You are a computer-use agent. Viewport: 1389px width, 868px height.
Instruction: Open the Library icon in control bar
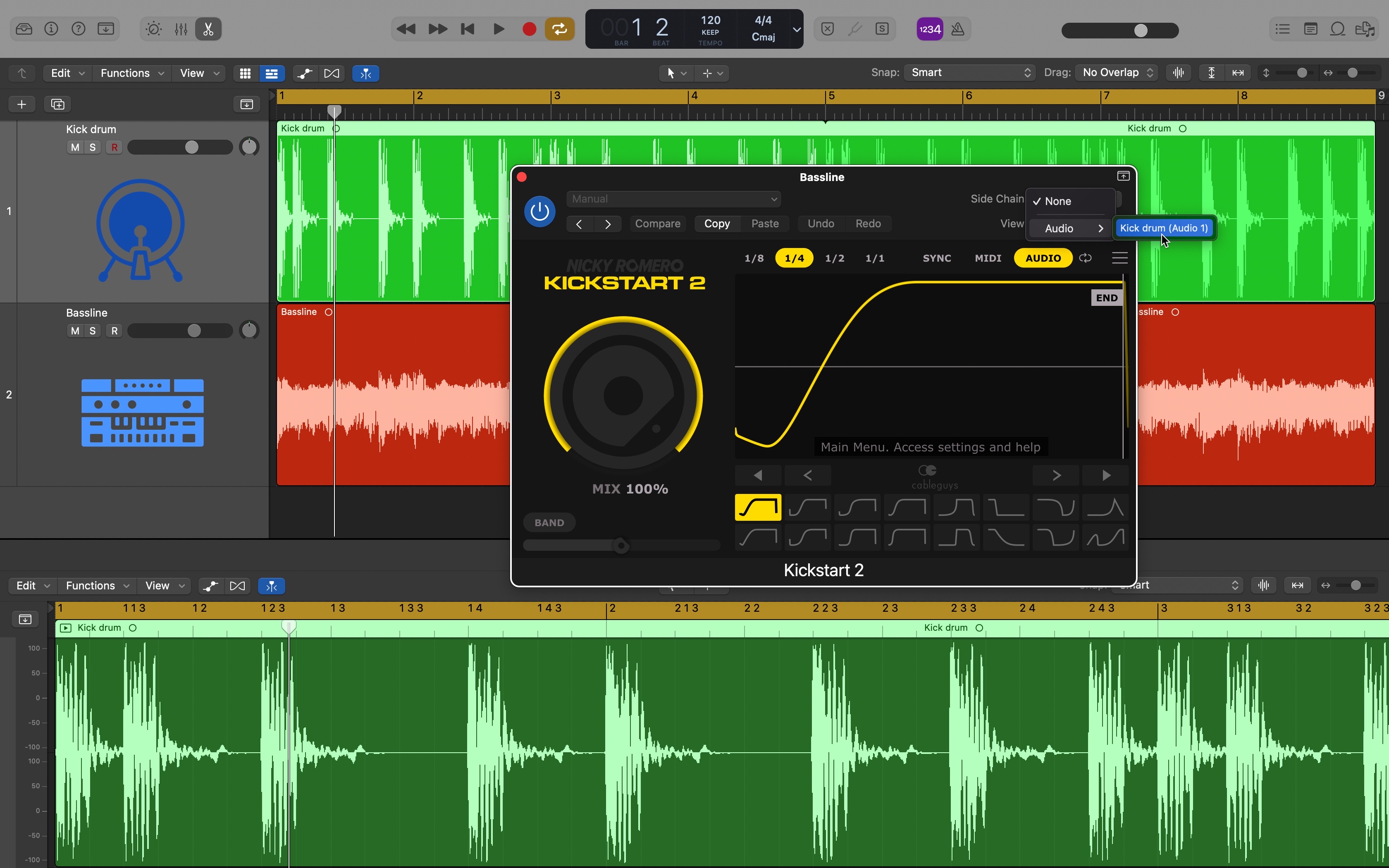click(24, 29)
